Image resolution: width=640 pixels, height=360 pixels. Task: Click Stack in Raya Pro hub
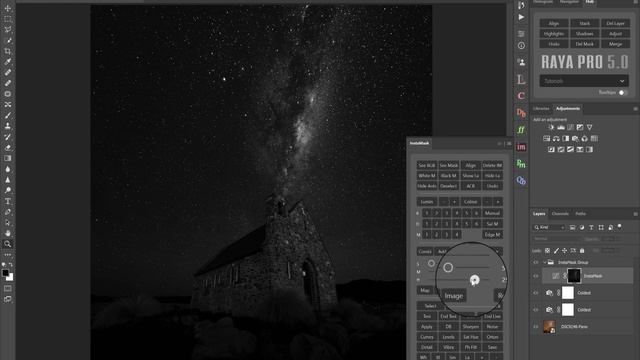pyautogui.click(x=584, y=24)
